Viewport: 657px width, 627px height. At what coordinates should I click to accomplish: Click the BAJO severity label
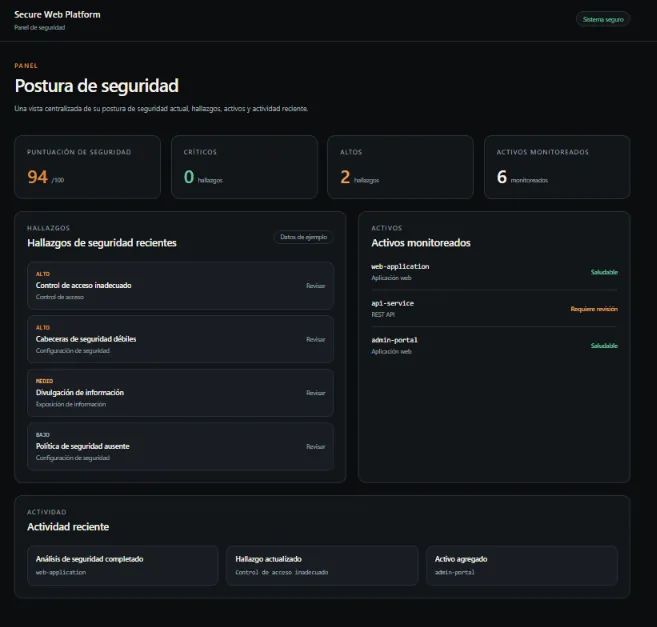tap(43, 435)
